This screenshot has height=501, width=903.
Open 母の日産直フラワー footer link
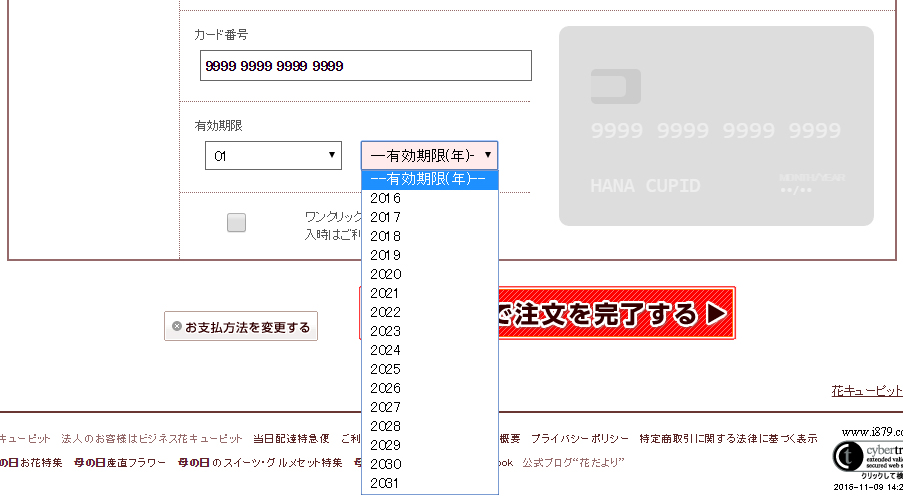pos(120,462)
